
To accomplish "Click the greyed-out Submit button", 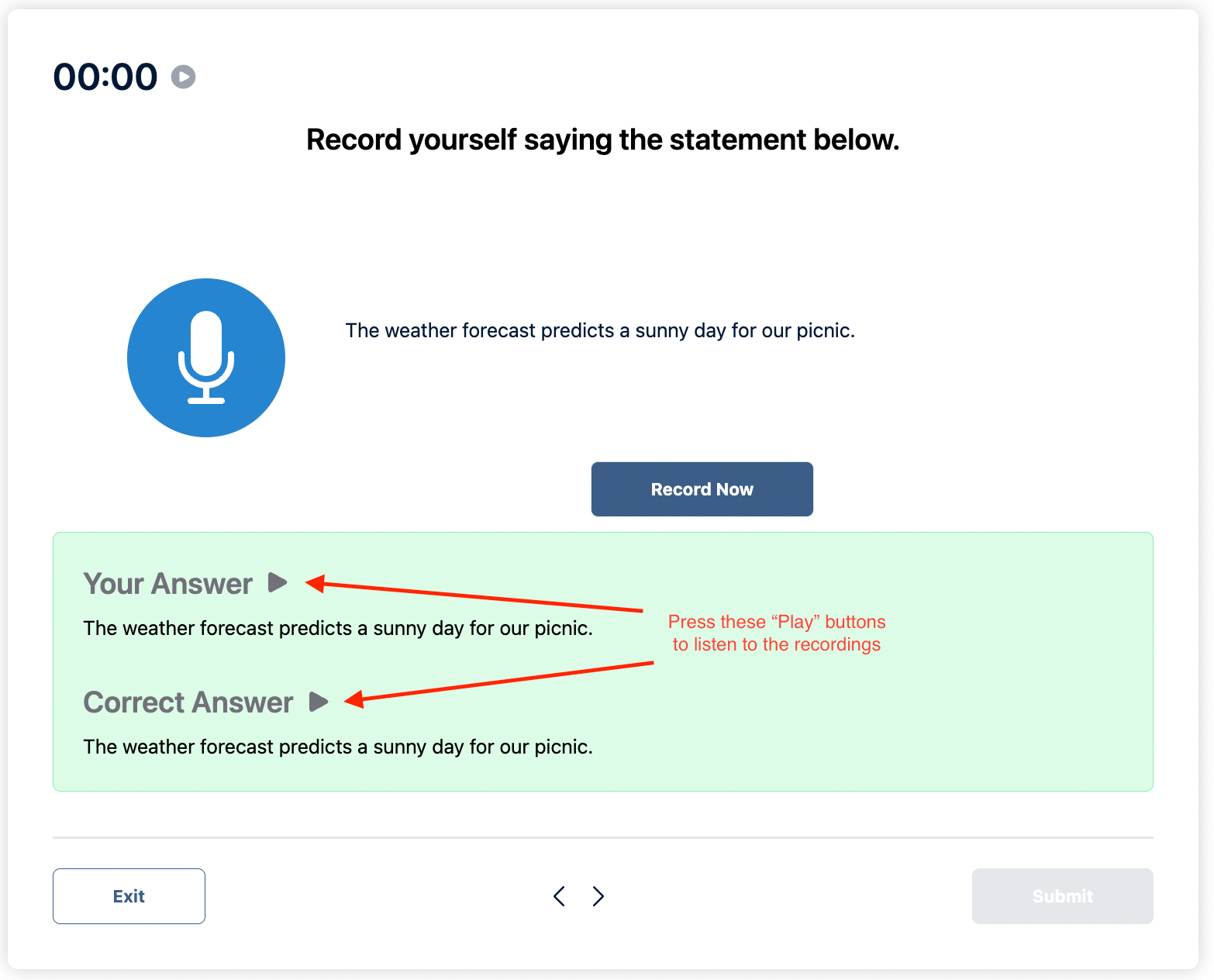I will pyautogui.click(x=1062, y=896).
